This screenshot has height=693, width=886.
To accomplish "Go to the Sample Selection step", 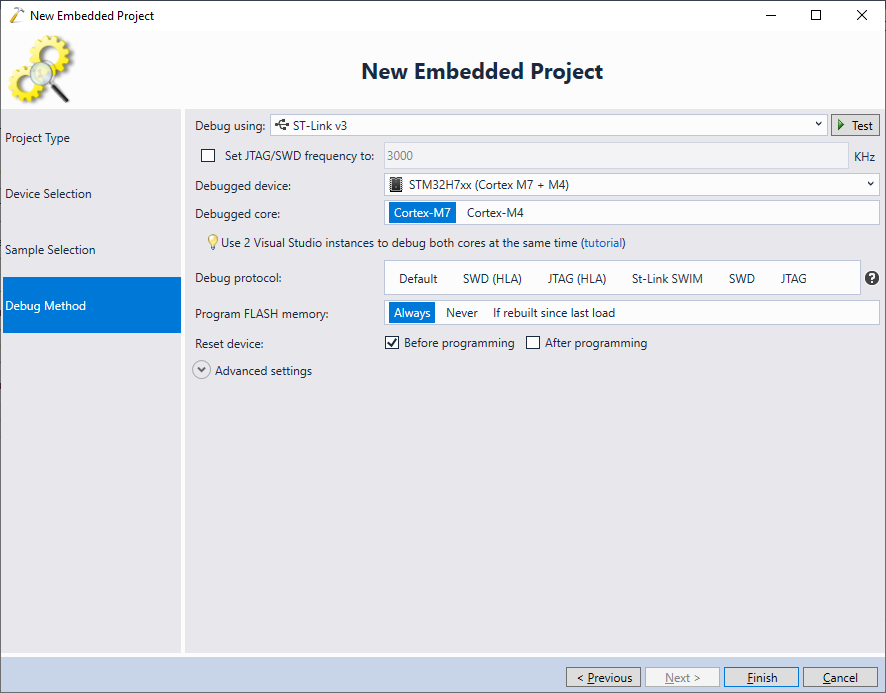I will point(92,249).
